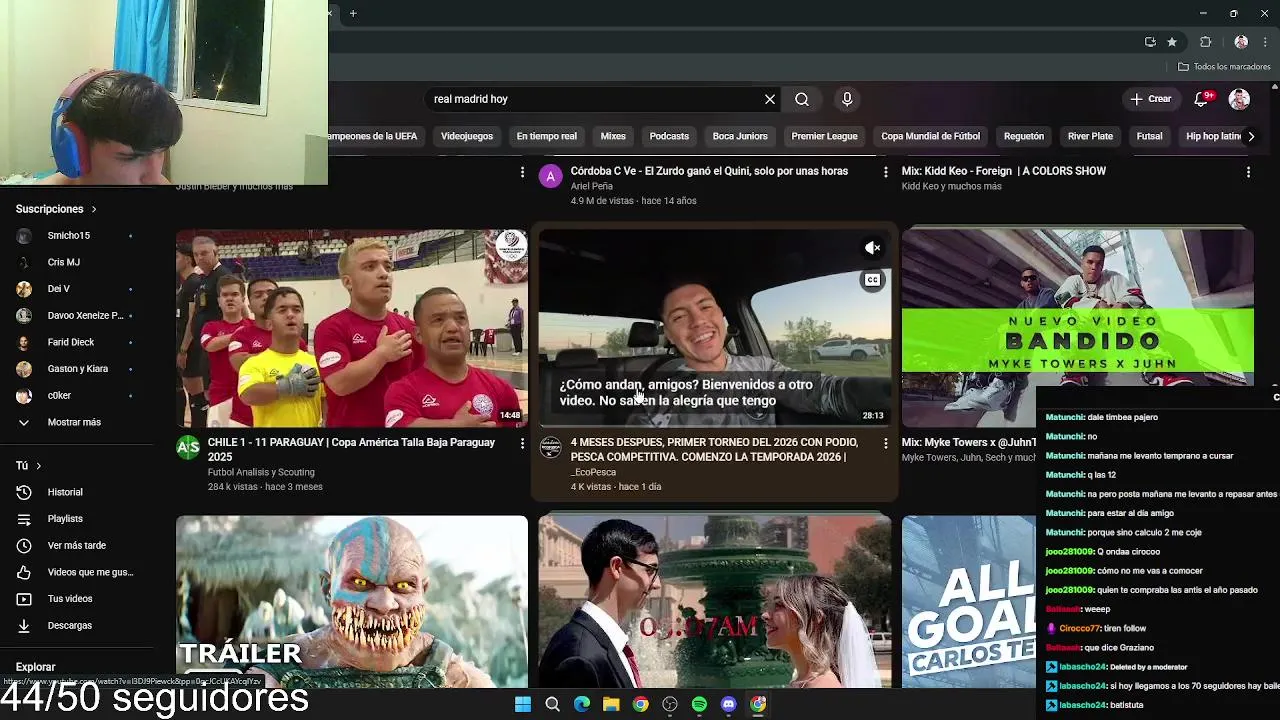Open the Chrome three-dot menu

tap(1265, 42)
